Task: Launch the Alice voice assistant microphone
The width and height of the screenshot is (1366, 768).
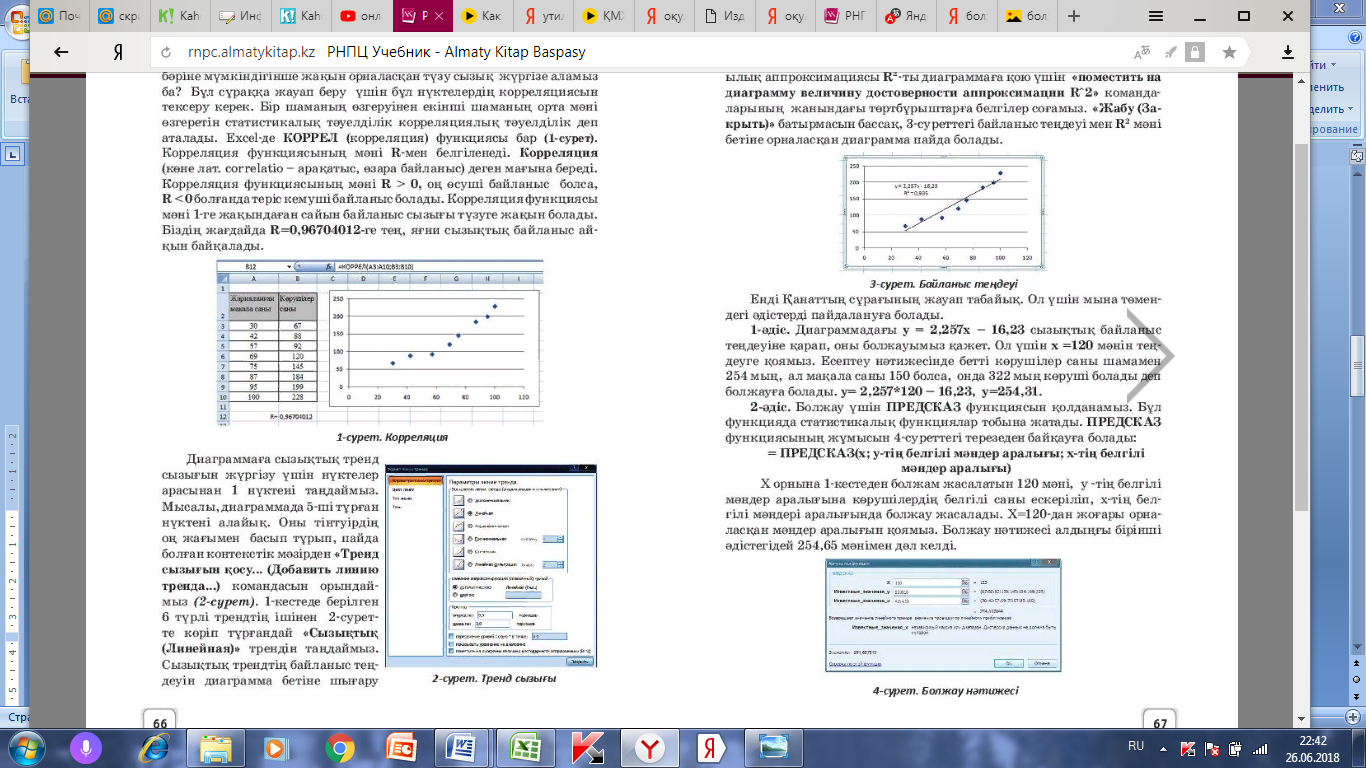Action: 88,747
